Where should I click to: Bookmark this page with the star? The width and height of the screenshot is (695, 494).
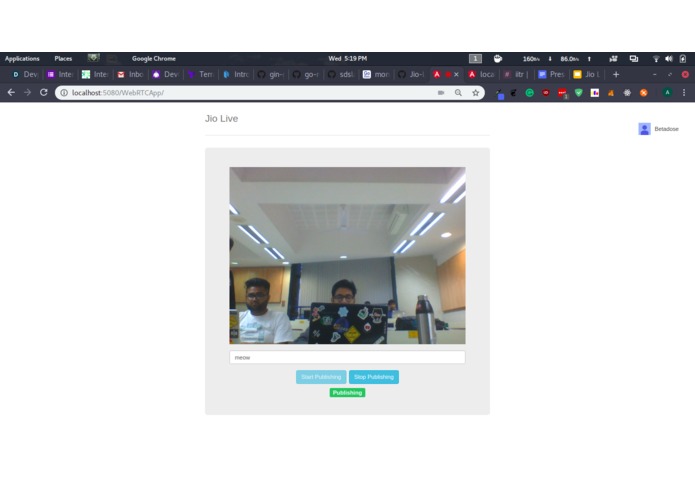pyautogui.click(x=476, y=93)
